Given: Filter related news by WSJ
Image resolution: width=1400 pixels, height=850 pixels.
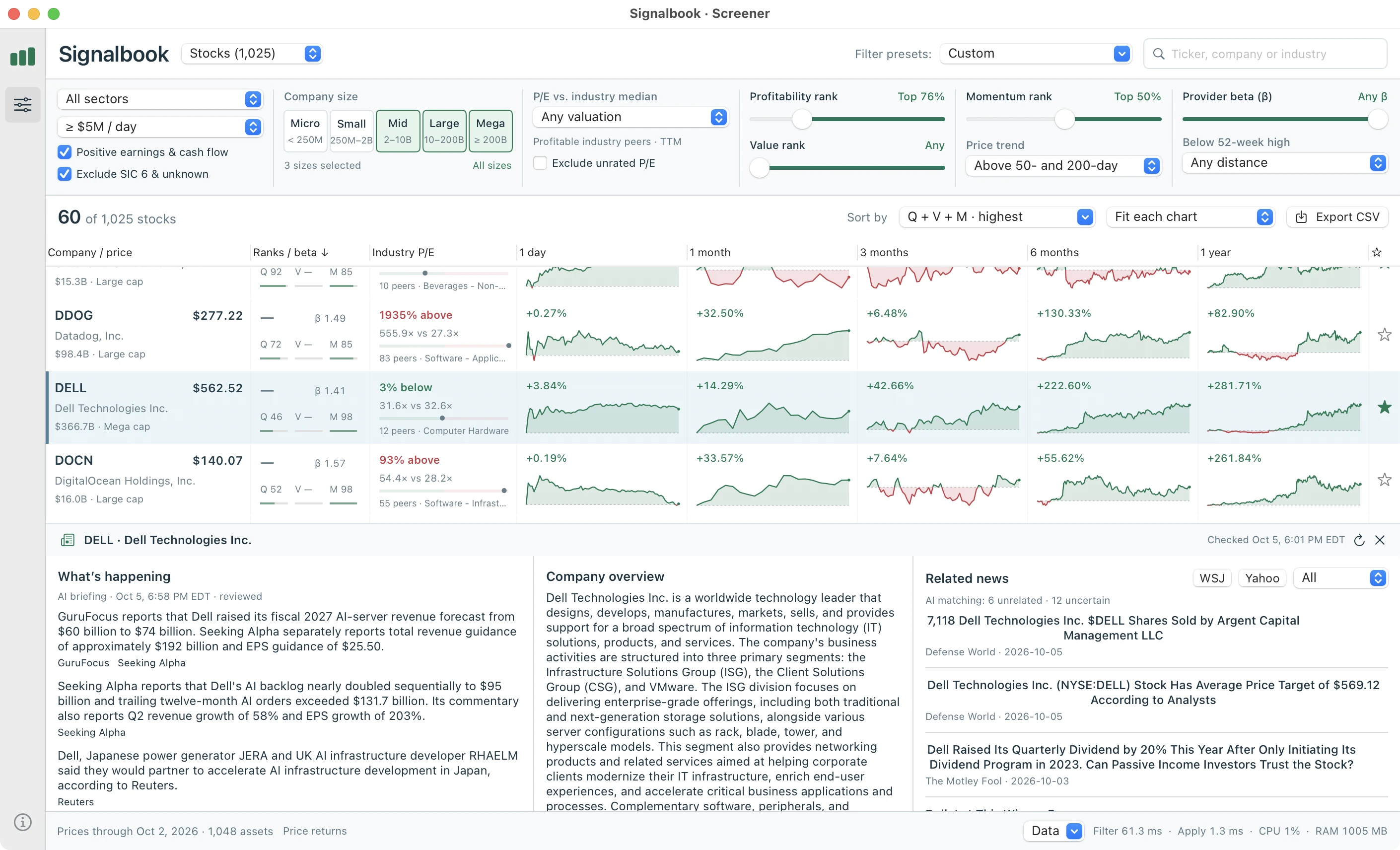Looking at the screenshot, I should [1212, 578].
